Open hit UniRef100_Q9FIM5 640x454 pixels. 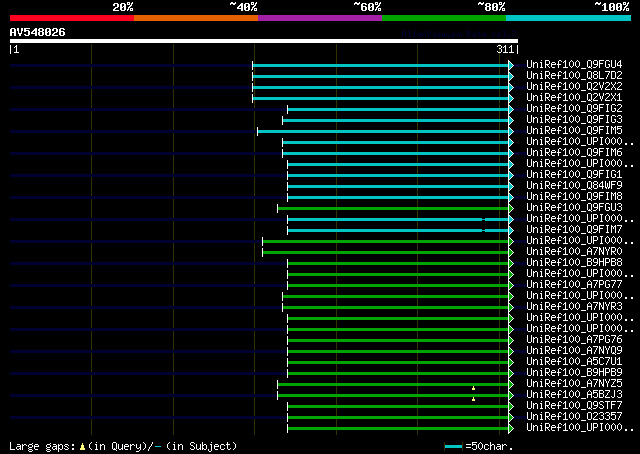(x=574, y=130)
